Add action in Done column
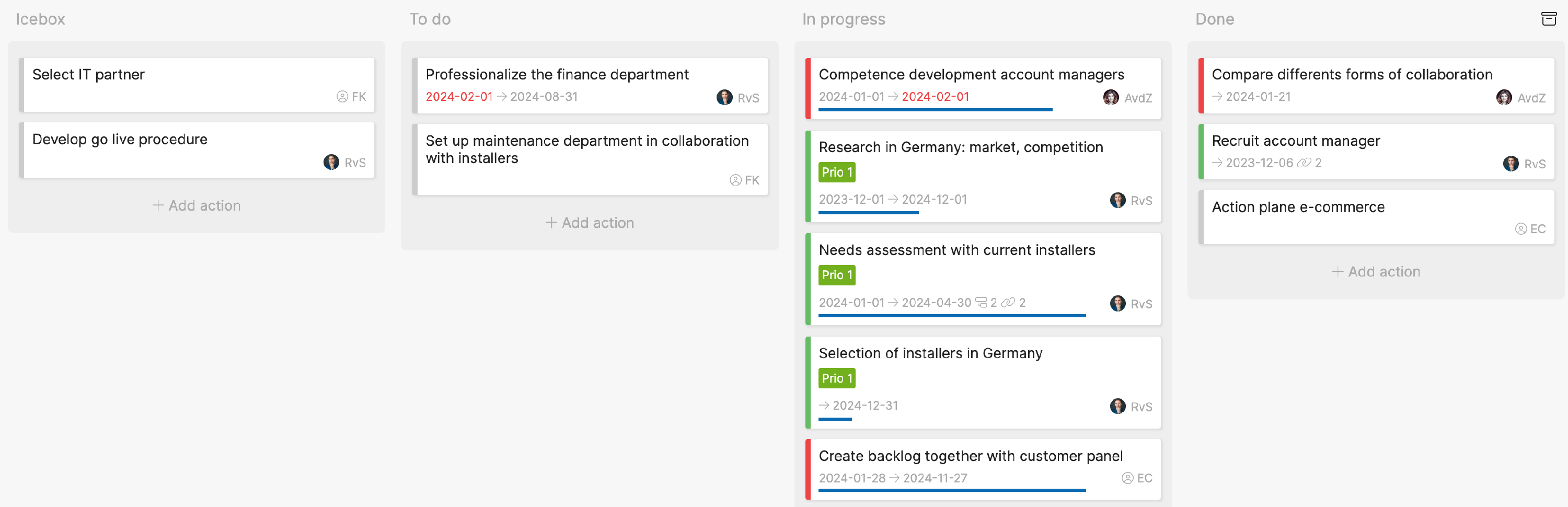The height and width of the screenshot is (507, 1568). 1376,271
